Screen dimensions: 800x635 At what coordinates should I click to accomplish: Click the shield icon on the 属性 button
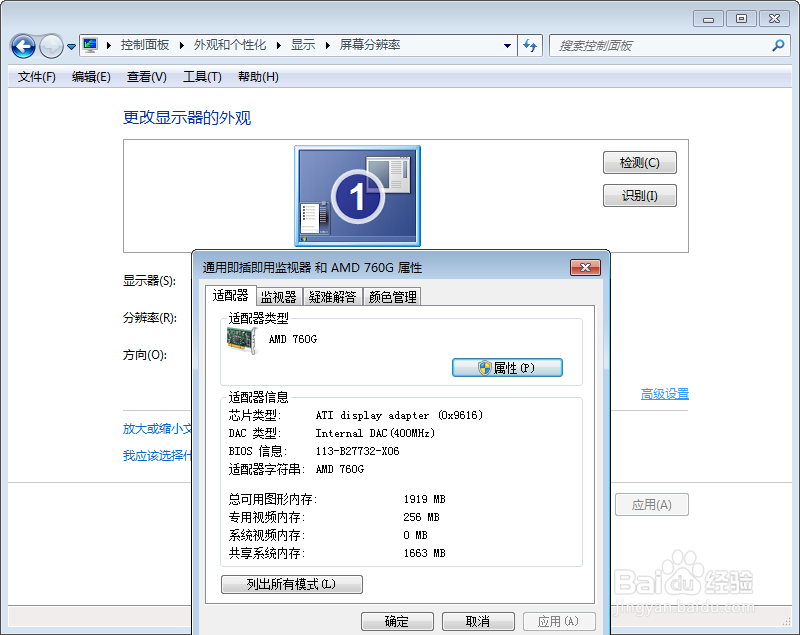coord(484,368)
